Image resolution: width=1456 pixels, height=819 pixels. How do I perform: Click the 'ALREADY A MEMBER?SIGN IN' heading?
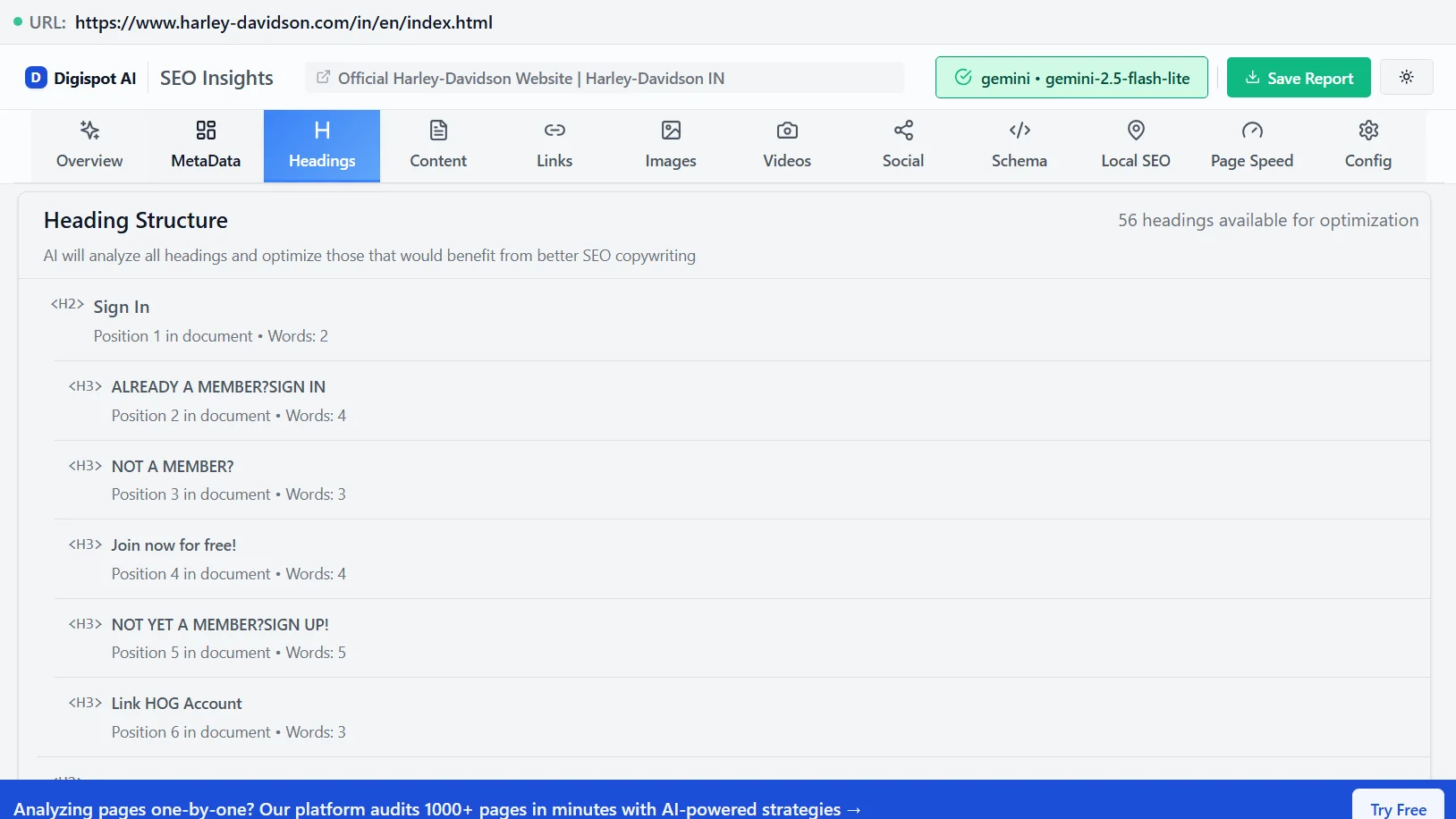[x=218, y=387]
